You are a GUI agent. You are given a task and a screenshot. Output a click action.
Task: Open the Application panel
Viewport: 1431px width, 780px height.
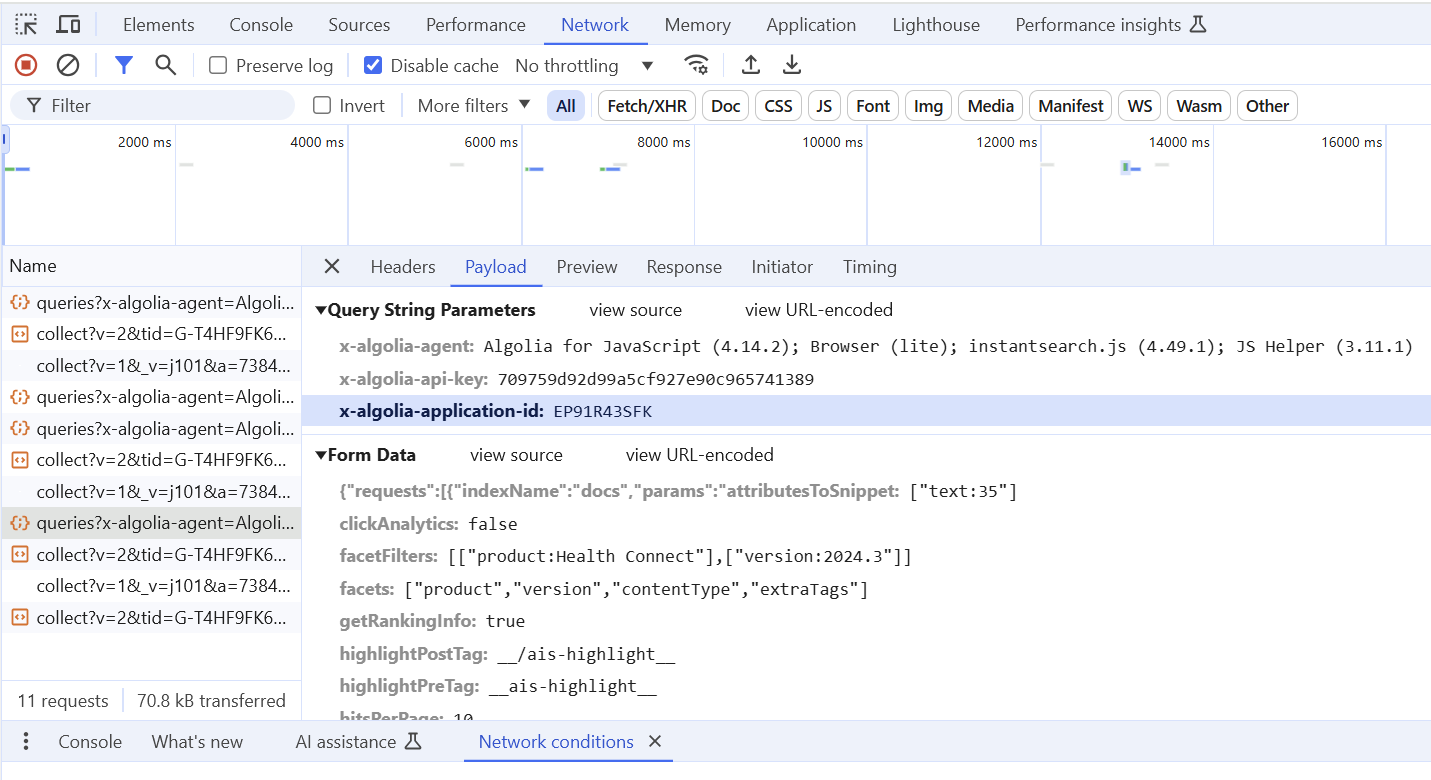coord(811,25)
